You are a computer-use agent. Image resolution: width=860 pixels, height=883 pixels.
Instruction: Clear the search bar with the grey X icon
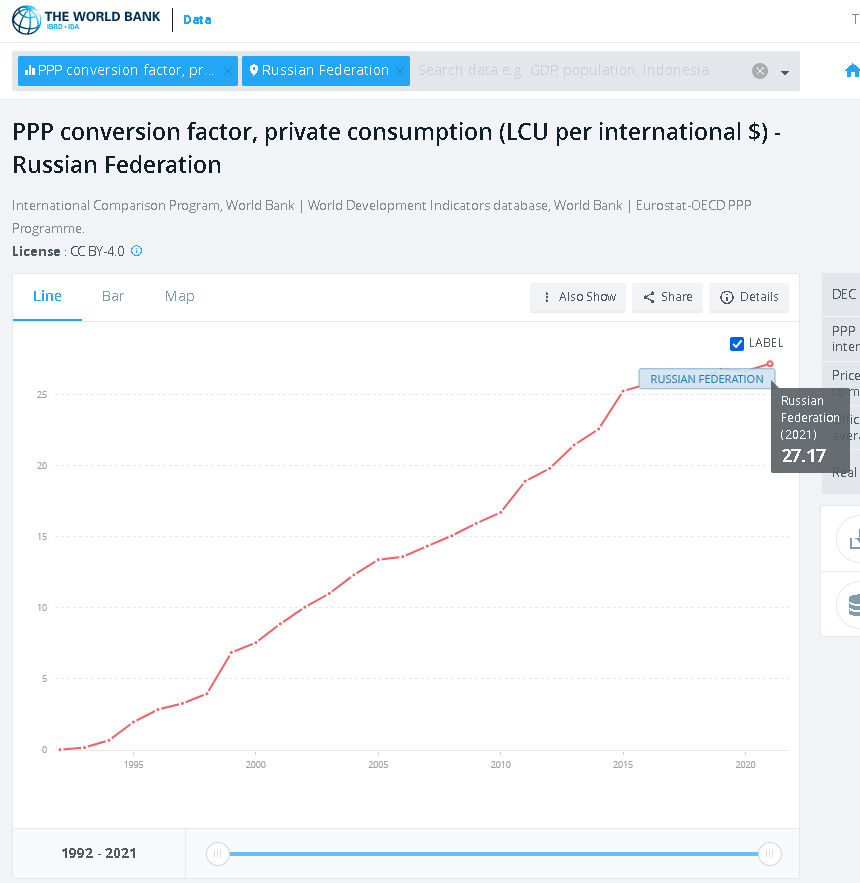coord(760,71)
